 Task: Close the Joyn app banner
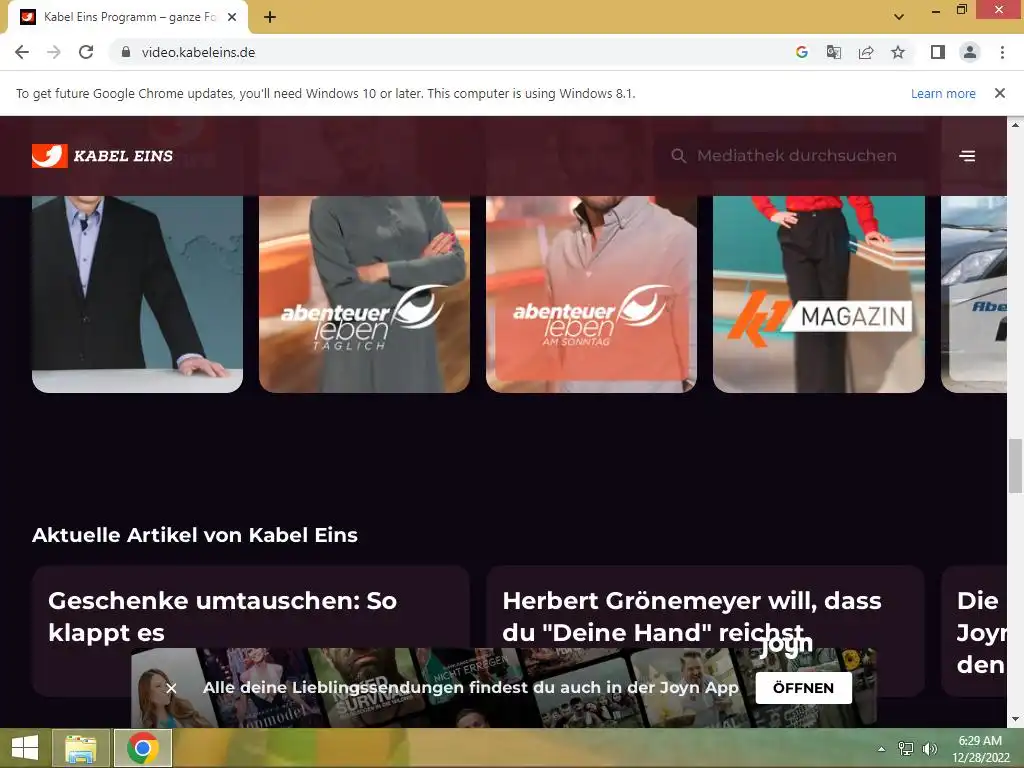171,688
